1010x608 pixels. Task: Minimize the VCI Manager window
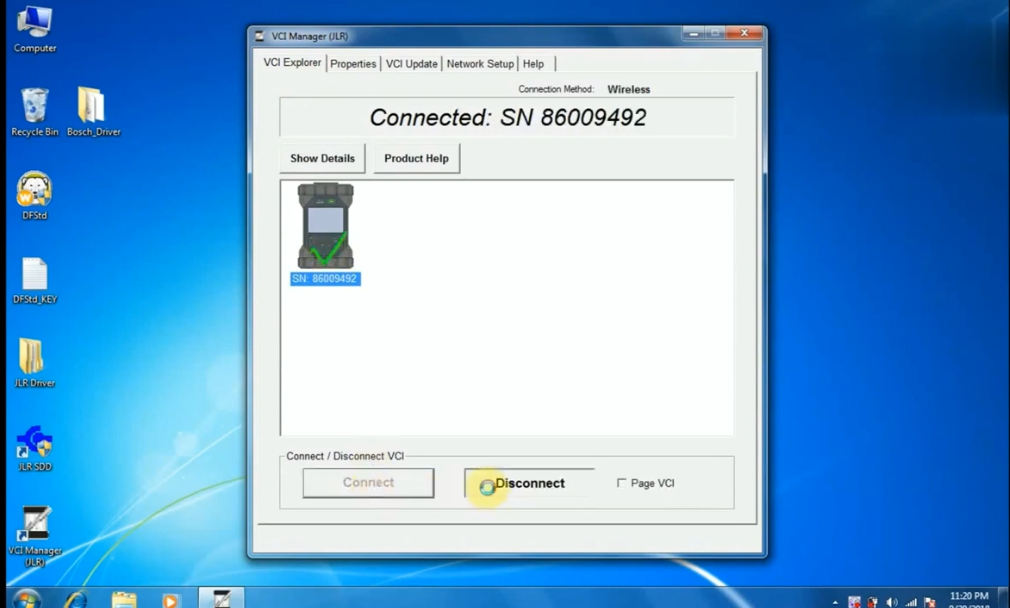click(x=693, y=33)
